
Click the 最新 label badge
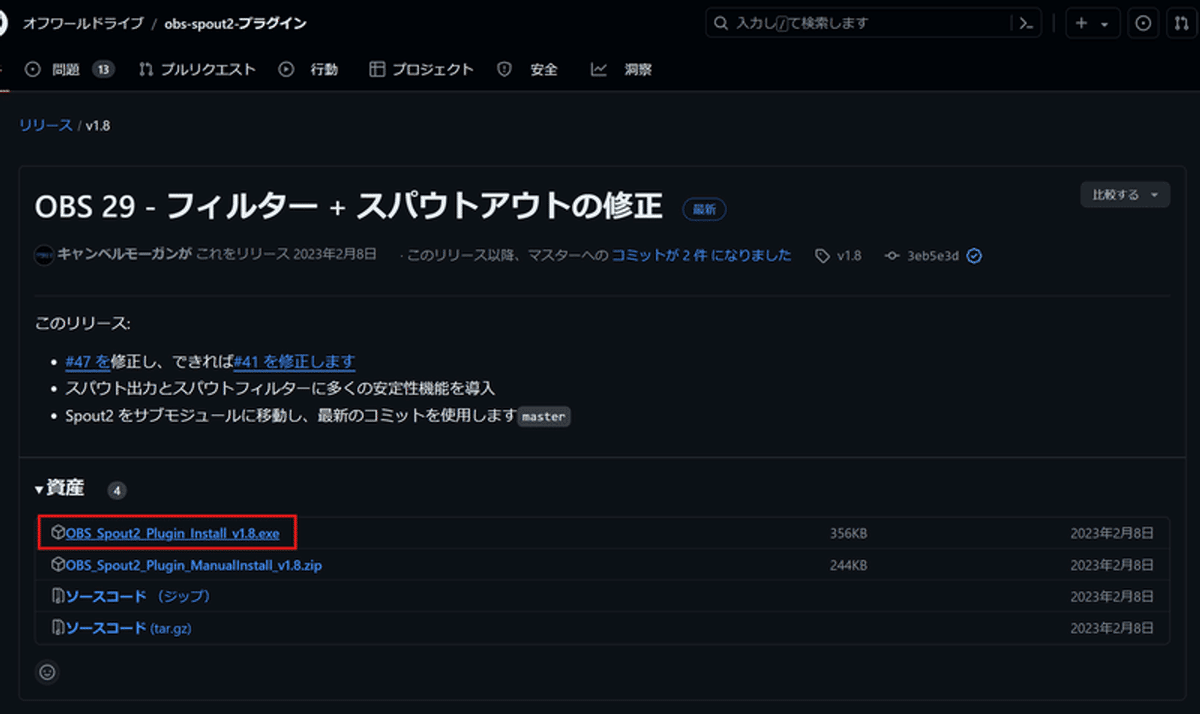click(704, 210)
